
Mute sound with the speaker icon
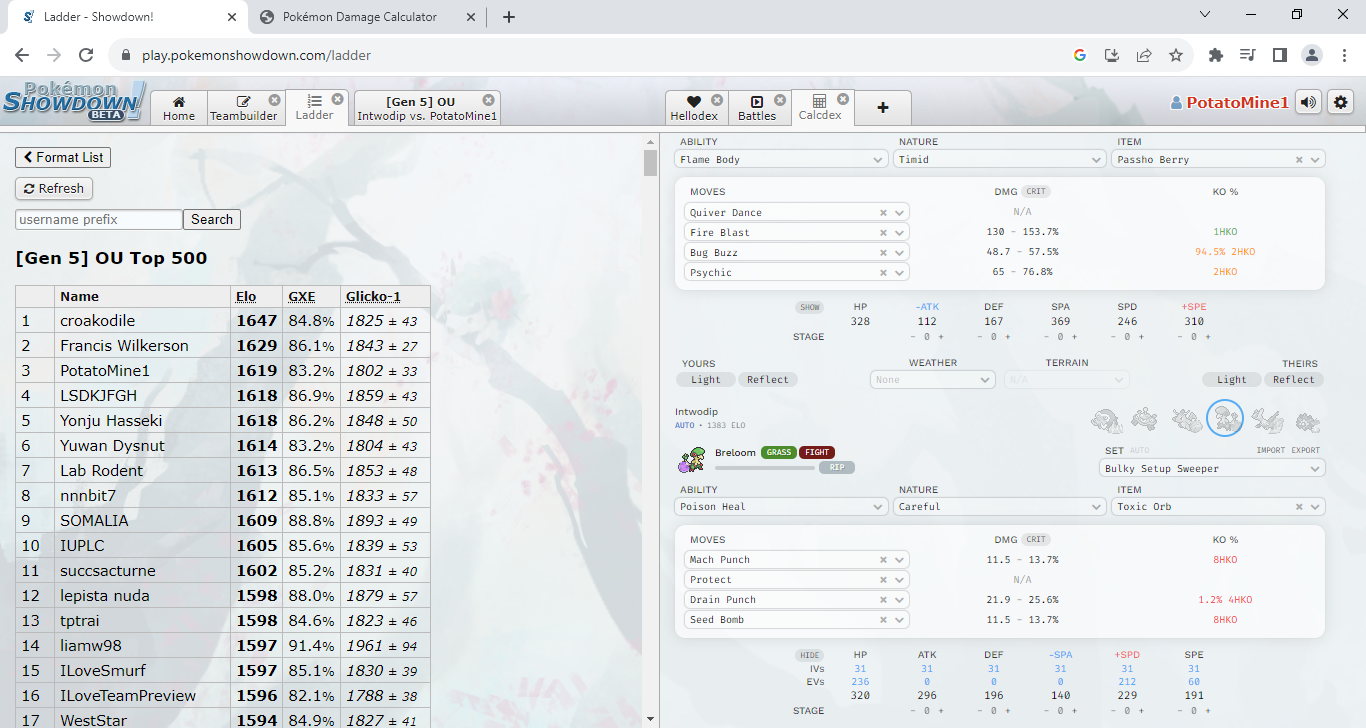click(x=1307, y=102)
